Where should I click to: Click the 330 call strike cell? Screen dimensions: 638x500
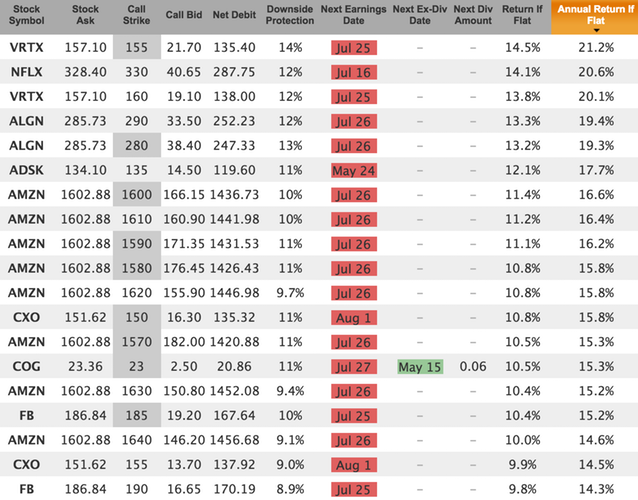pyautogui.click(x=137, y=72)
